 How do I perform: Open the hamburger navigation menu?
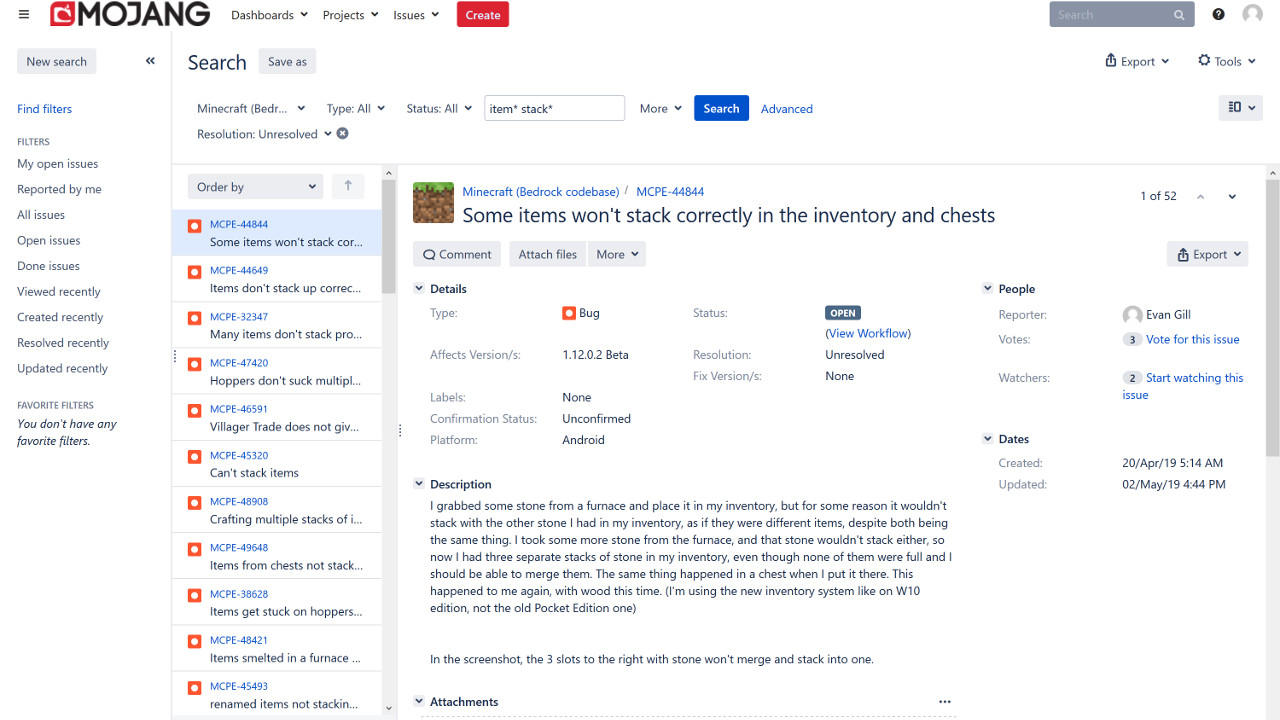tap(24, 15)
